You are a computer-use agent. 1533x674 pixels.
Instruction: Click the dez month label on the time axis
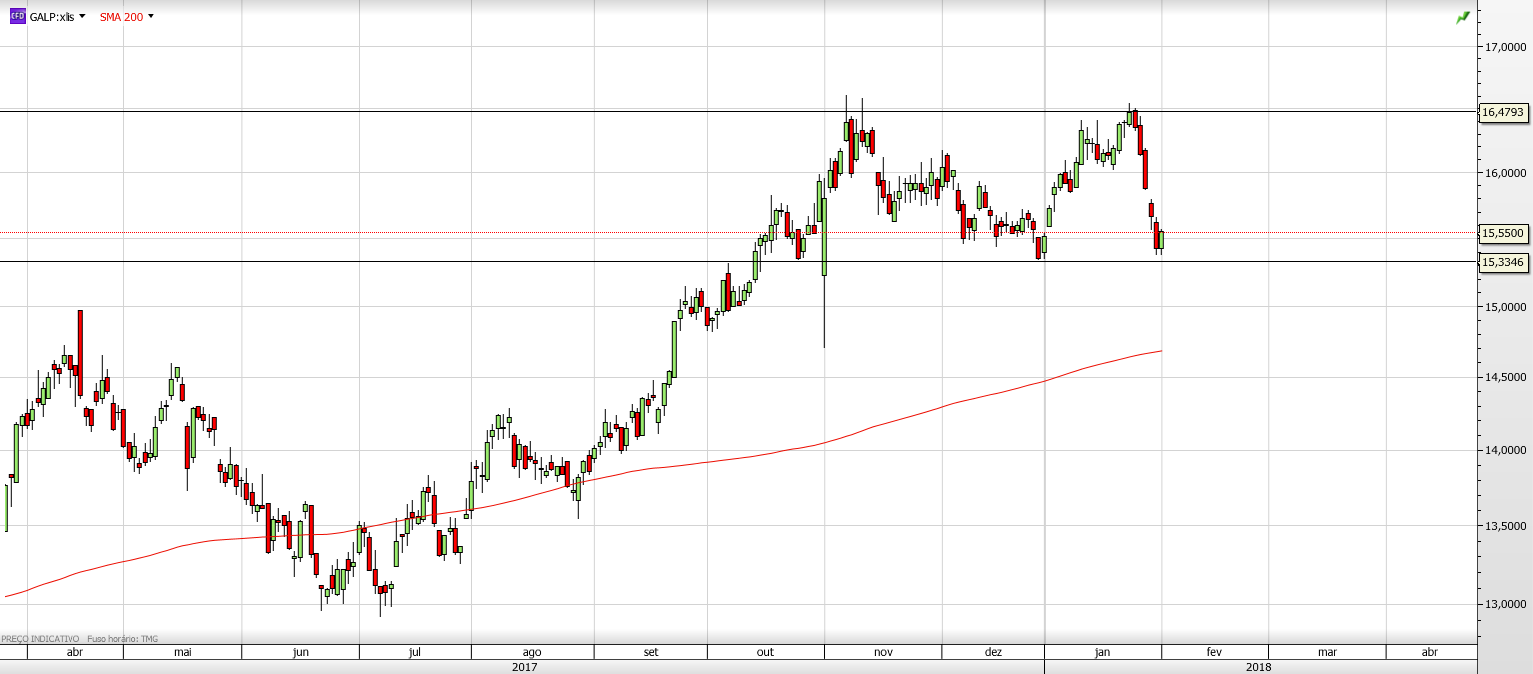993,652
